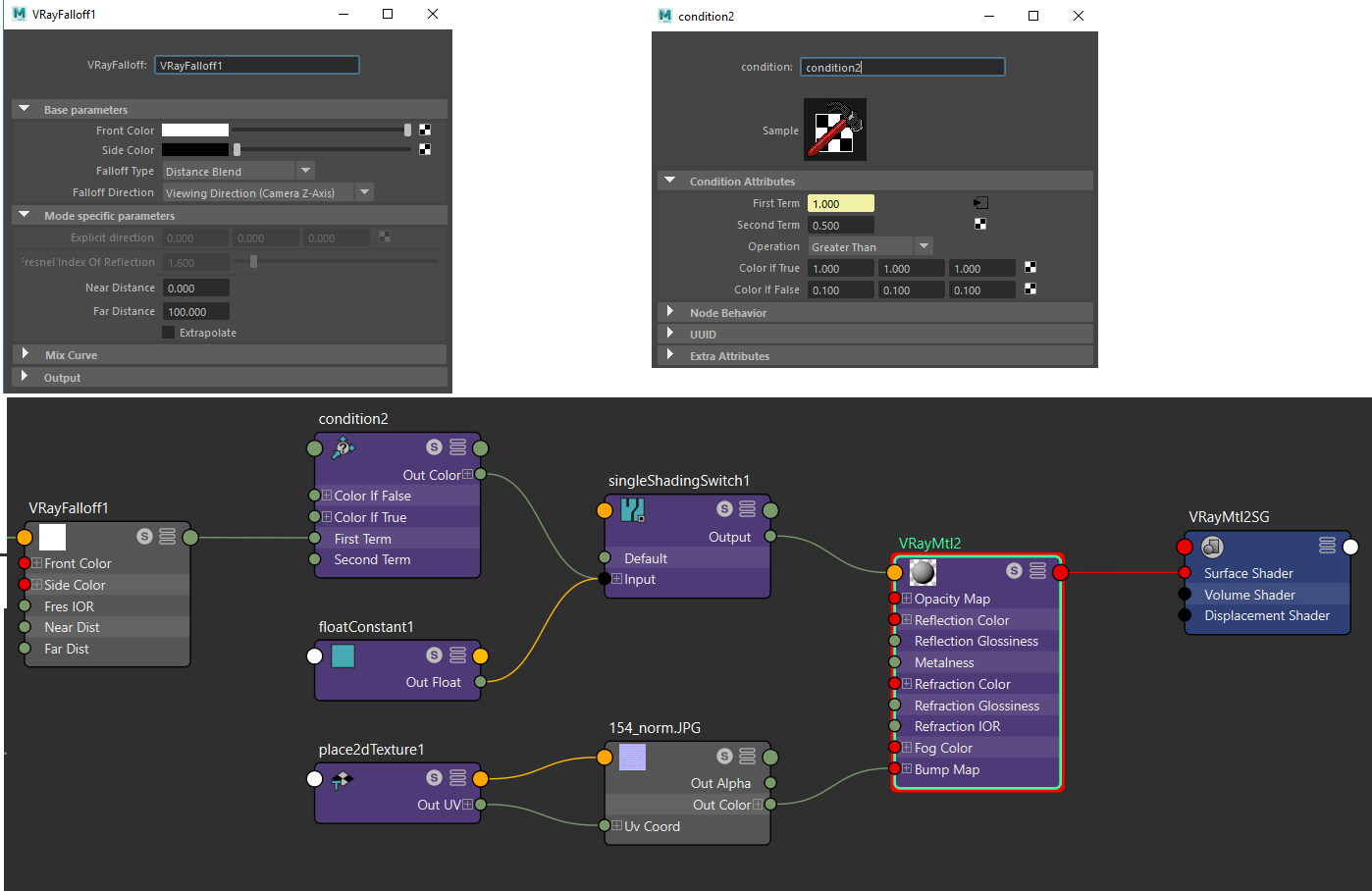Click the Side Color slider handle
Image resolution: width=1372 pixels, height=891 pixels.
[237, 149]
